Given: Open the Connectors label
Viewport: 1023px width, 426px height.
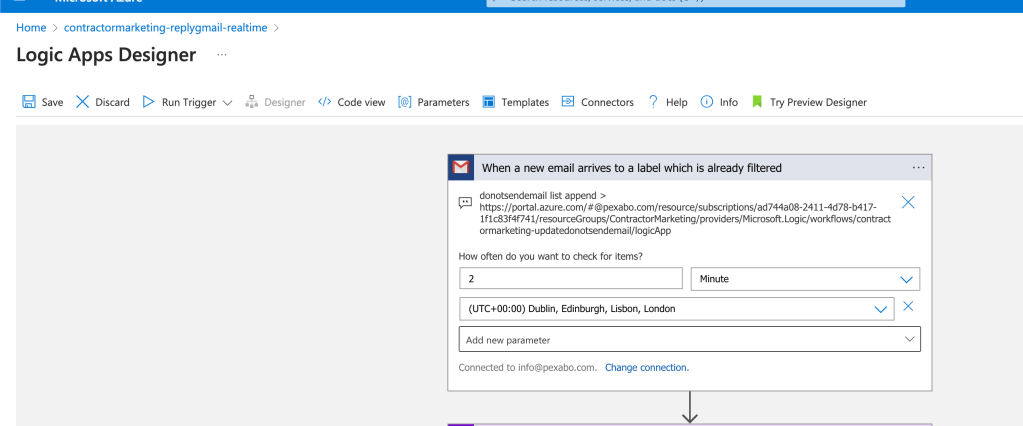Looking at the screenshot, I should pyautogui.click(x=607, y=102).
